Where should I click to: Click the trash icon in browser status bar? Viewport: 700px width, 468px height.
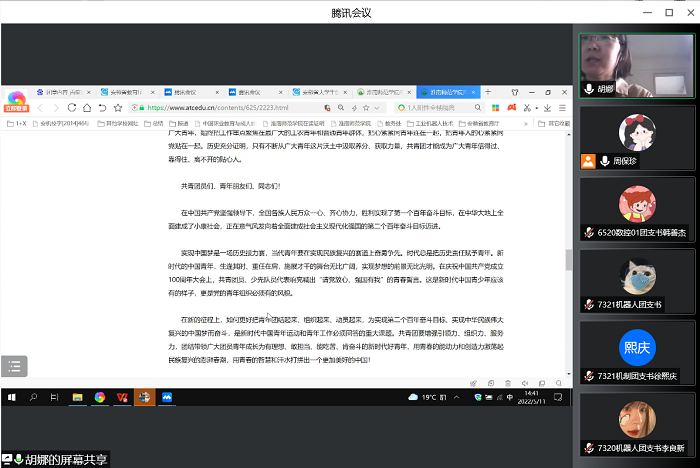(x=508, y=383)
